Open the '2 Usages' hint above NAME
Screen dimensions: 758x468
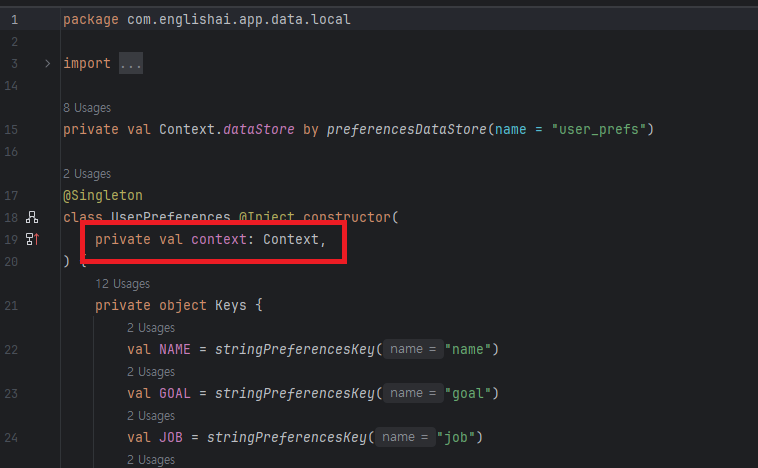[x=151, y=328]
